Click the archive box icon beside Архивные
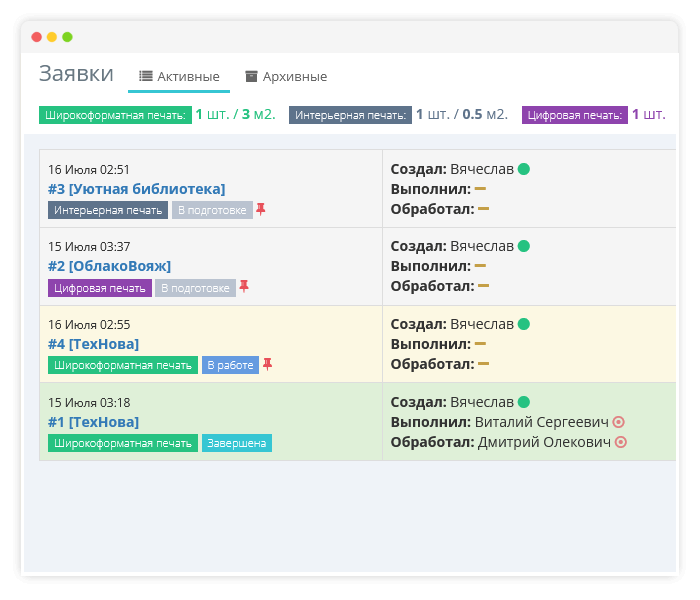Viewport: 700px width, 600px height. [x=251, y=76]
